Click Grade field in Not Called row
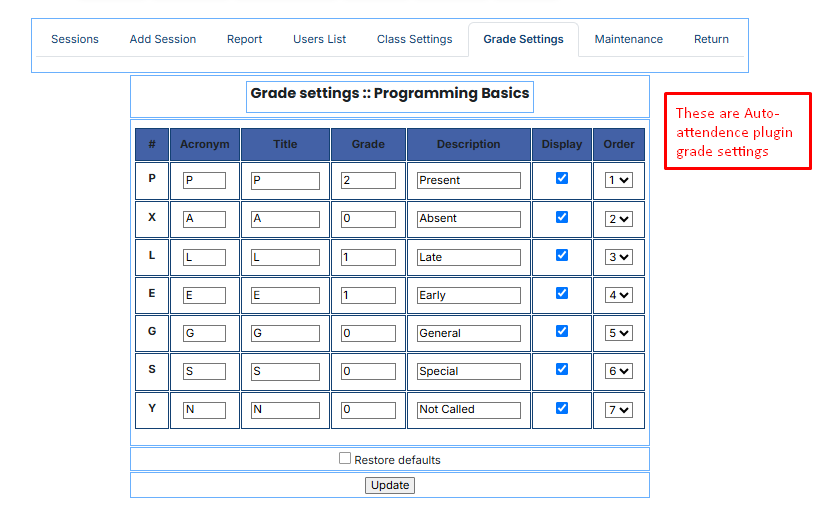This screenshot has height=520, width=819. (x=368, y=410)
